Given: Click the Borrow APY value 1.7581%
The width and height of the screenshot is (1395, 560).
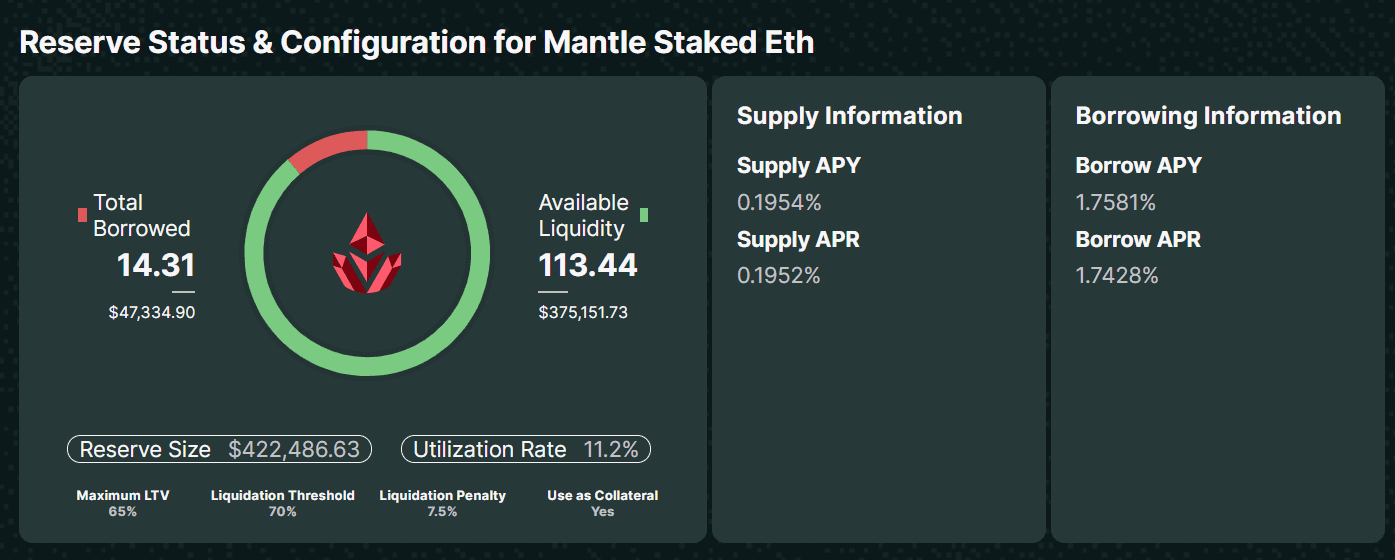Looking at the screenshot, I should 1115,203.
